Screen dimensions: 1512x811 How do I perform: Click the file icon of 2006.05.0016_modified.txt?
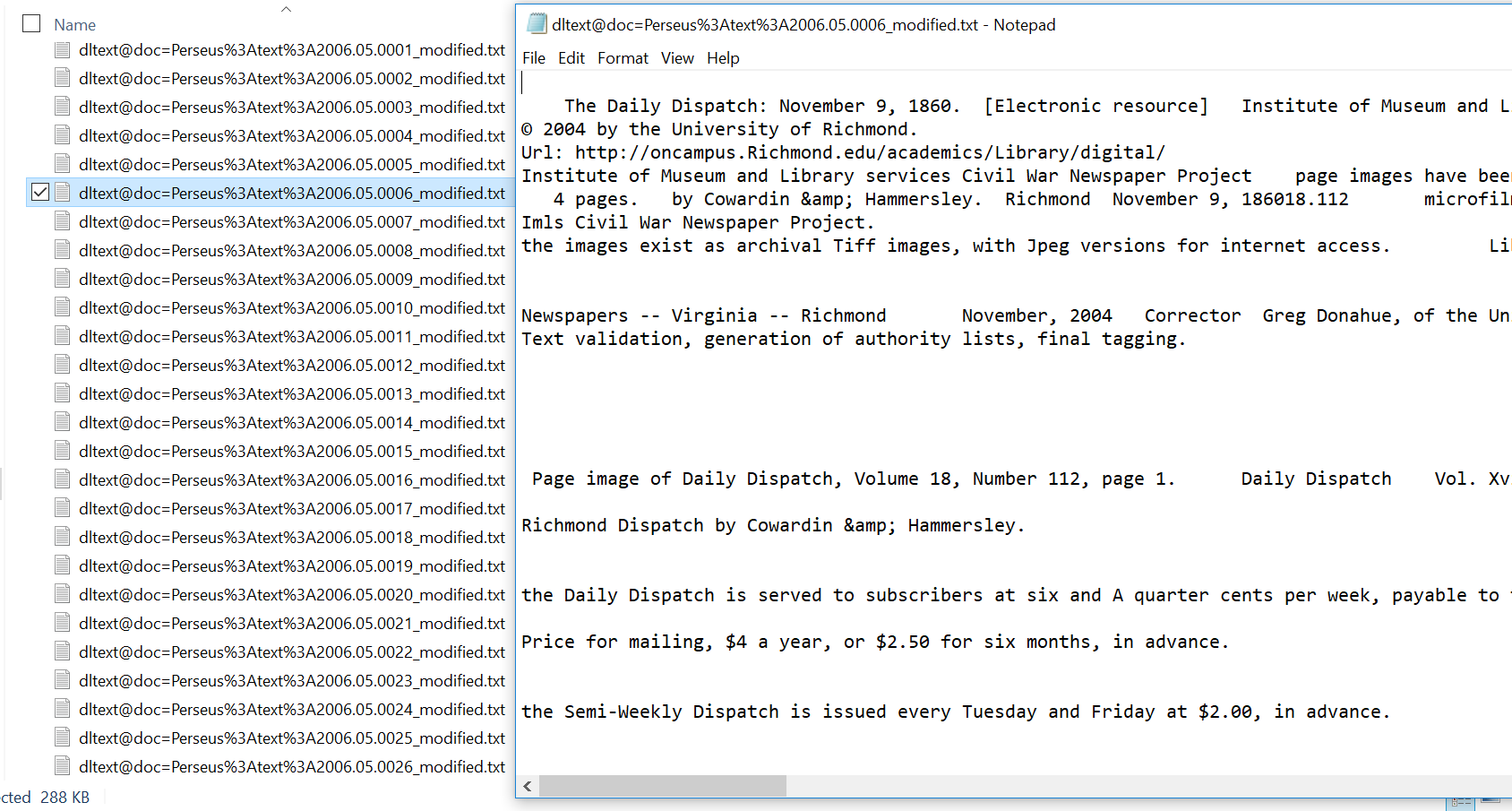pyautogui.click(x=62, y=479)
